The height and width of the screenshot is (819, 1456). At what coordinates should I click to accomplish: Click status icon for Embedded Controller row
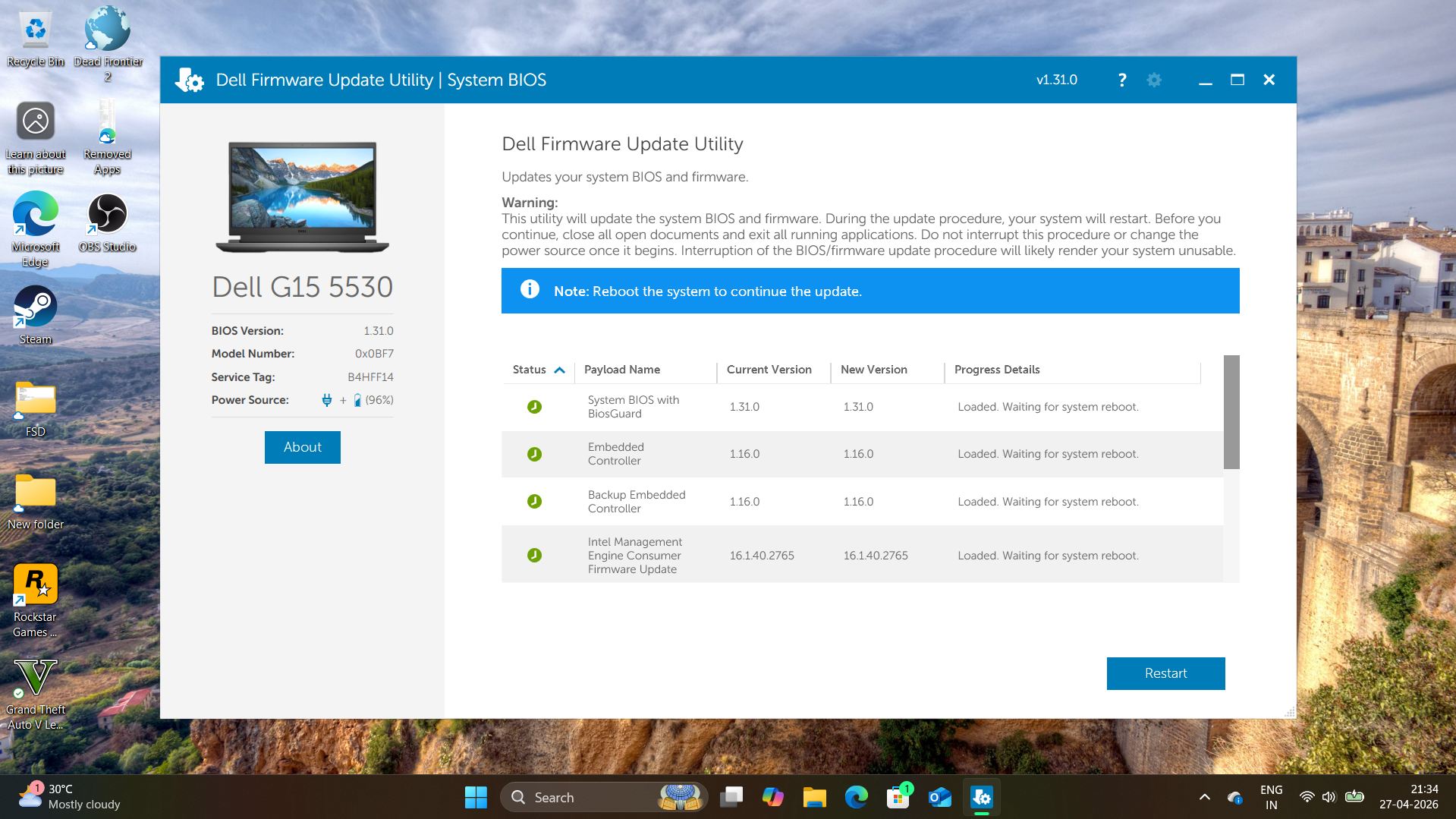point(534,454)
